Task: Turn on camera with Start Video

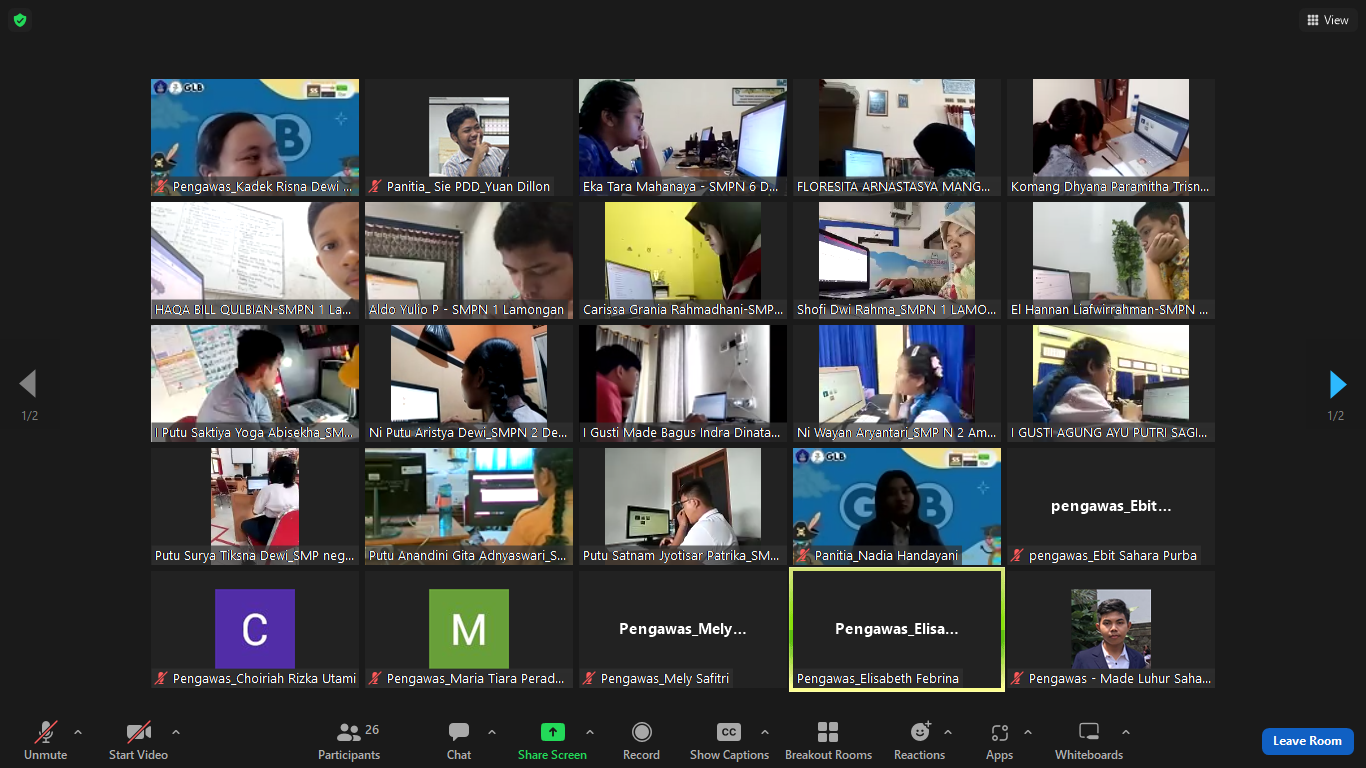Action: (x=138, y=741)
